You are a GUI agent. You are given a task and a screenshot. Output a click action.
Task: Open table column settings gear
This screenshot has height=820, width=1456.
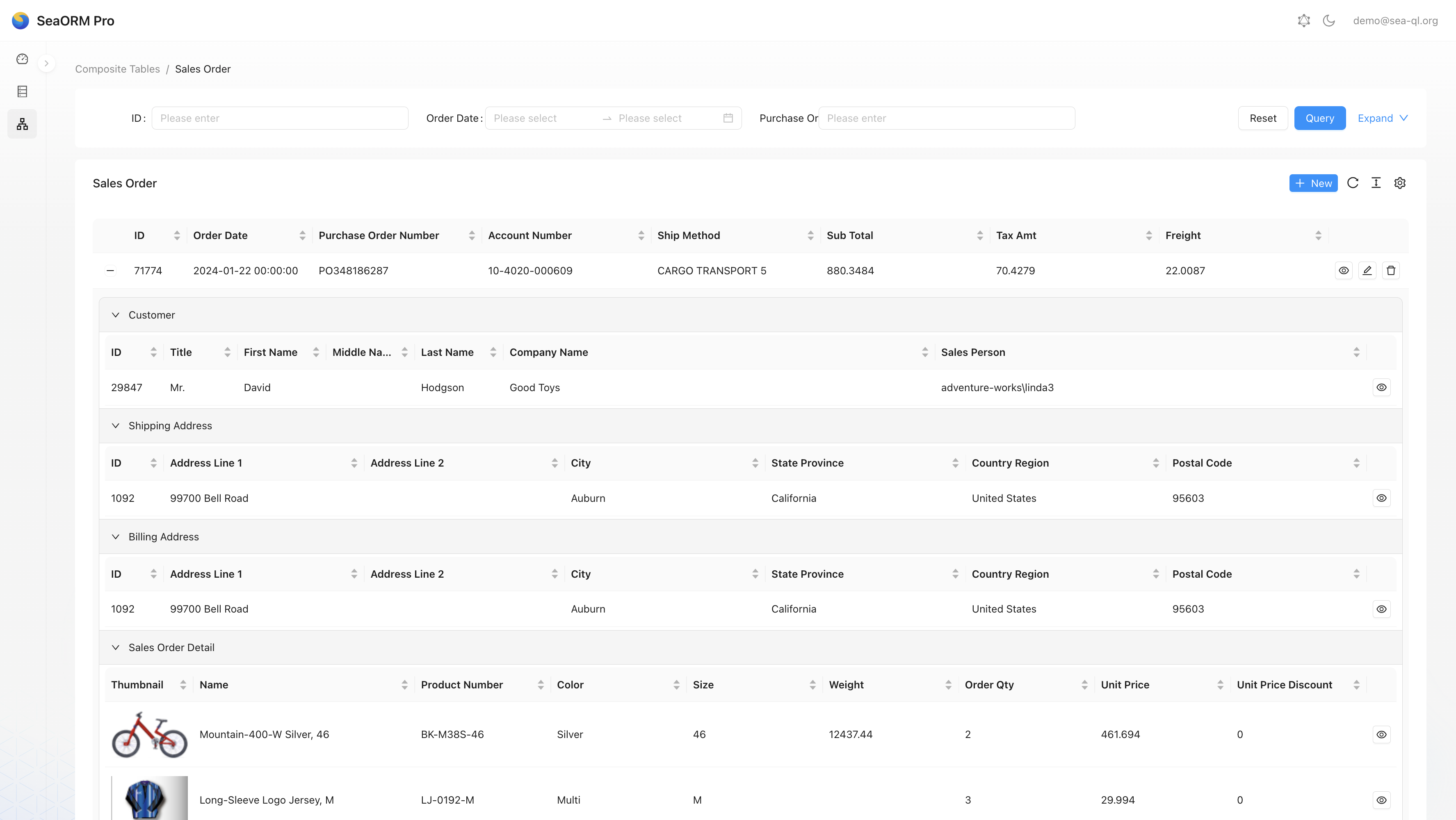[x=1399, y=183]
